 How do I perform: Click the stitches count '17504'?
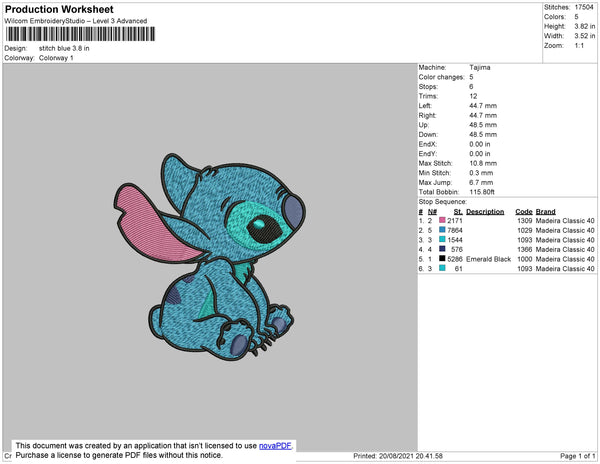[x=584, y=7]
